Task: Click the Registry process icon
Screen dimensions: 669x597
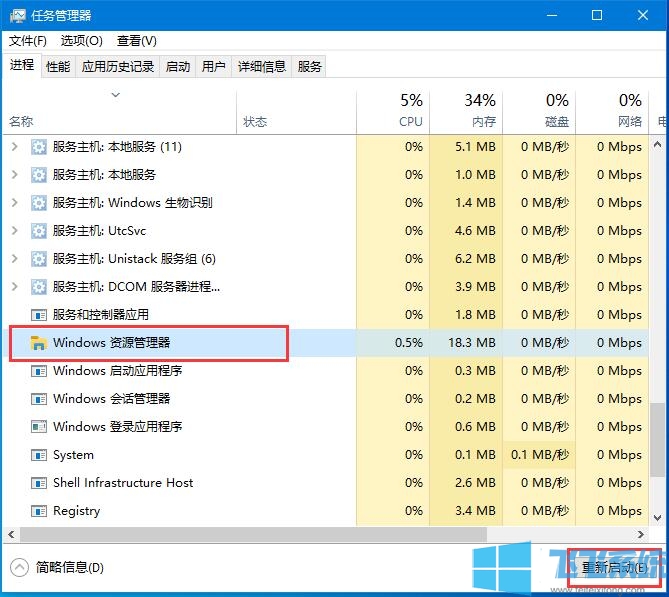Action: pyautogui.click(x=39, y=511)
